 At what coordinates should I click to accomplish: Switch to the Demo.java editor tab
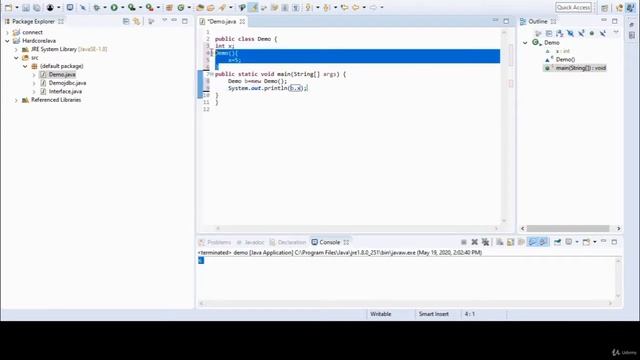click(222, 22)
